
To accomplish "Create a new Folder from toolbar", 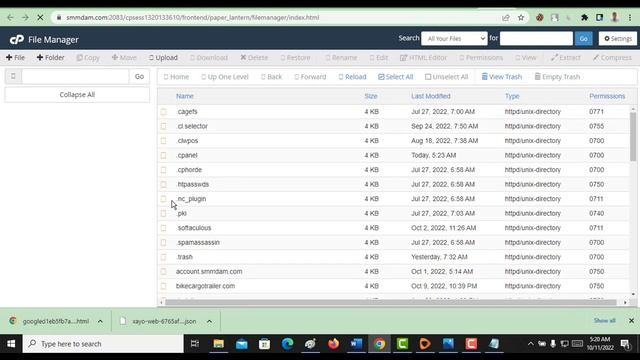I will click(x=50, y=58).
